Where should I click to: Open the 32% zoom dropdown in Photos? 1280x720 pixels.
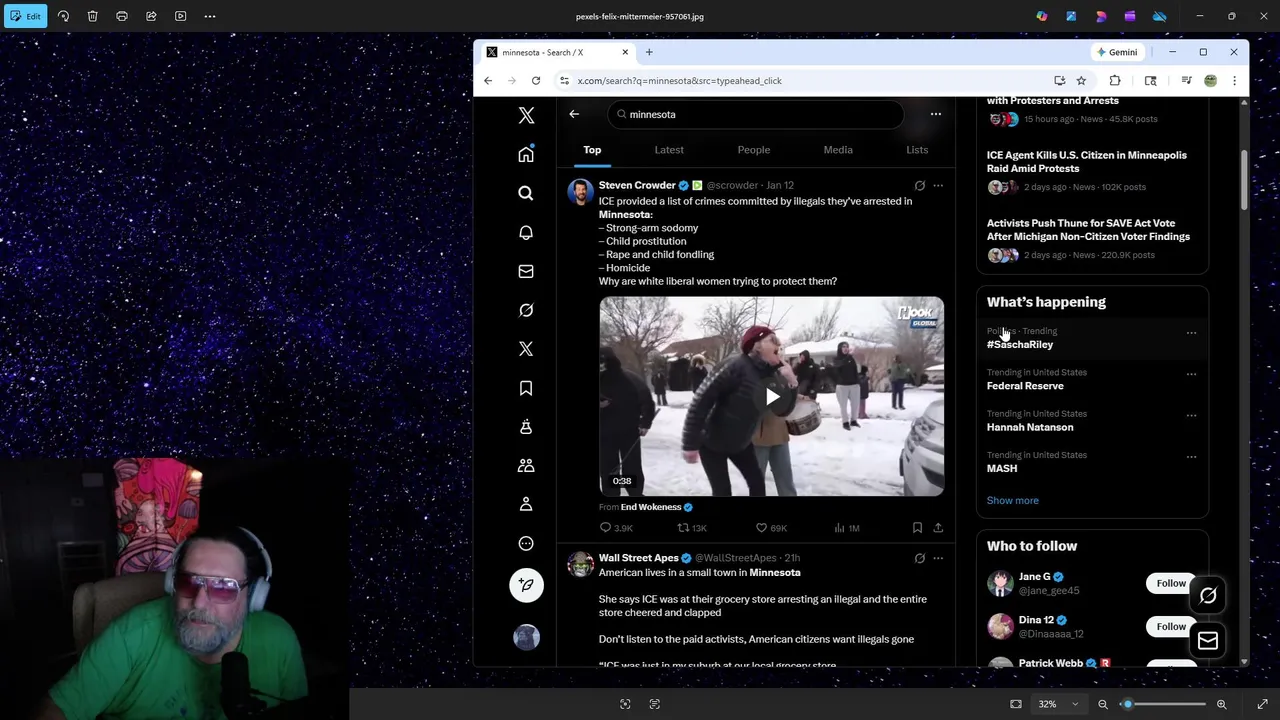pos(1058,704)
